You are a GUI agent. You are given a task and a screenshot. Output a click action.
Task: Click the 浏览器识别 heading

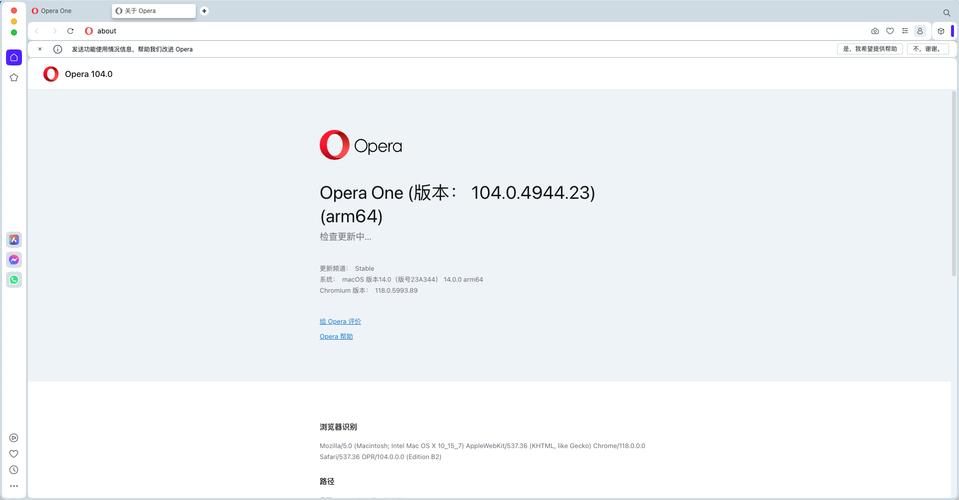(338, 427)
